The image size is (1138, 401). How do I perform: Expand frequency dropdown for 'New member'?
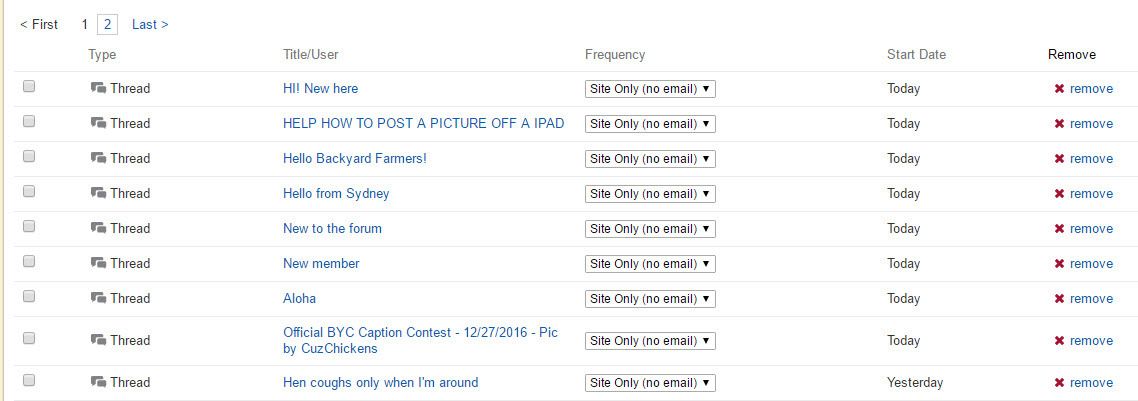[x=650, y=264]
